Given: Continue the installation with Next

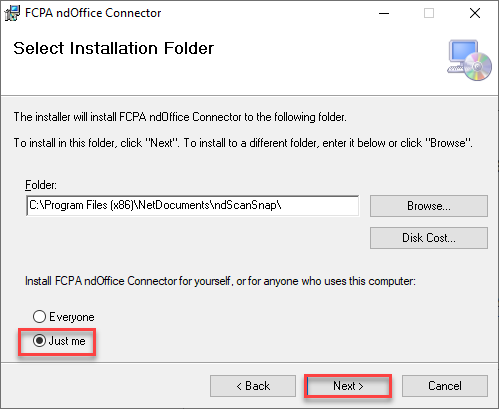Looking at the screenshot, I should pos(348,386).
